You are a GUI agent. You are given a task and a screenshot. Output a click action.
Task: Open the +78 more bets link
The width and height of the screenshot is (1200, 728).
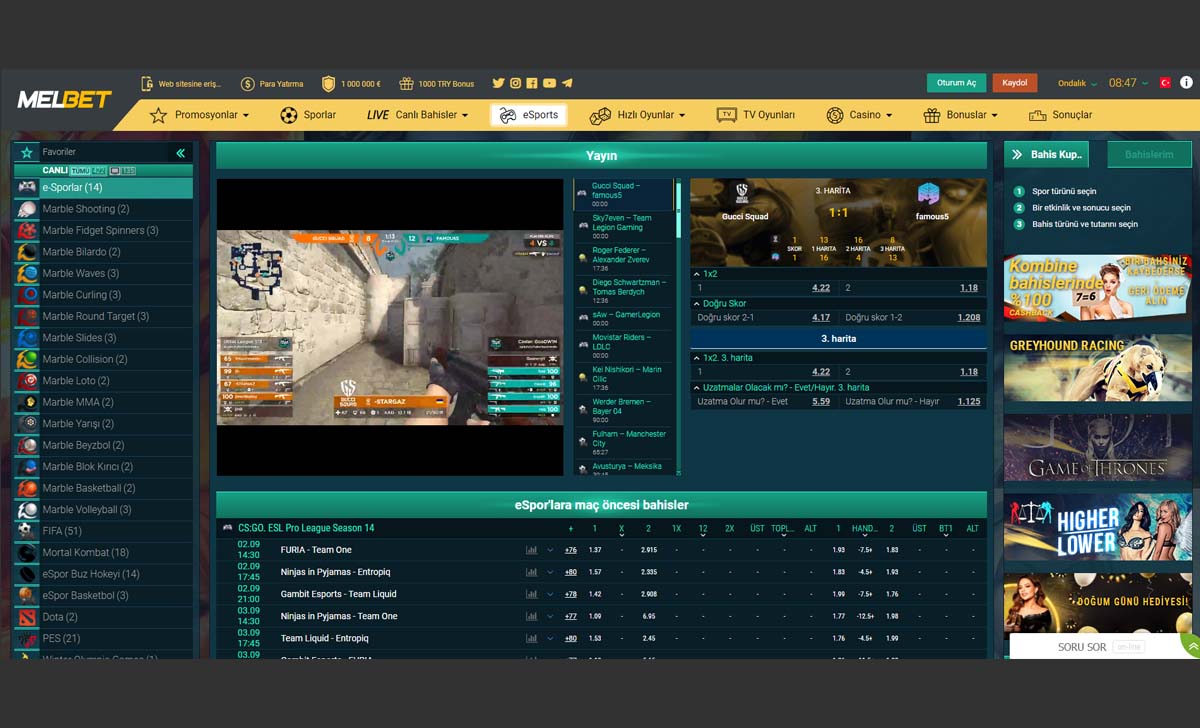click(x=571, y=594)
